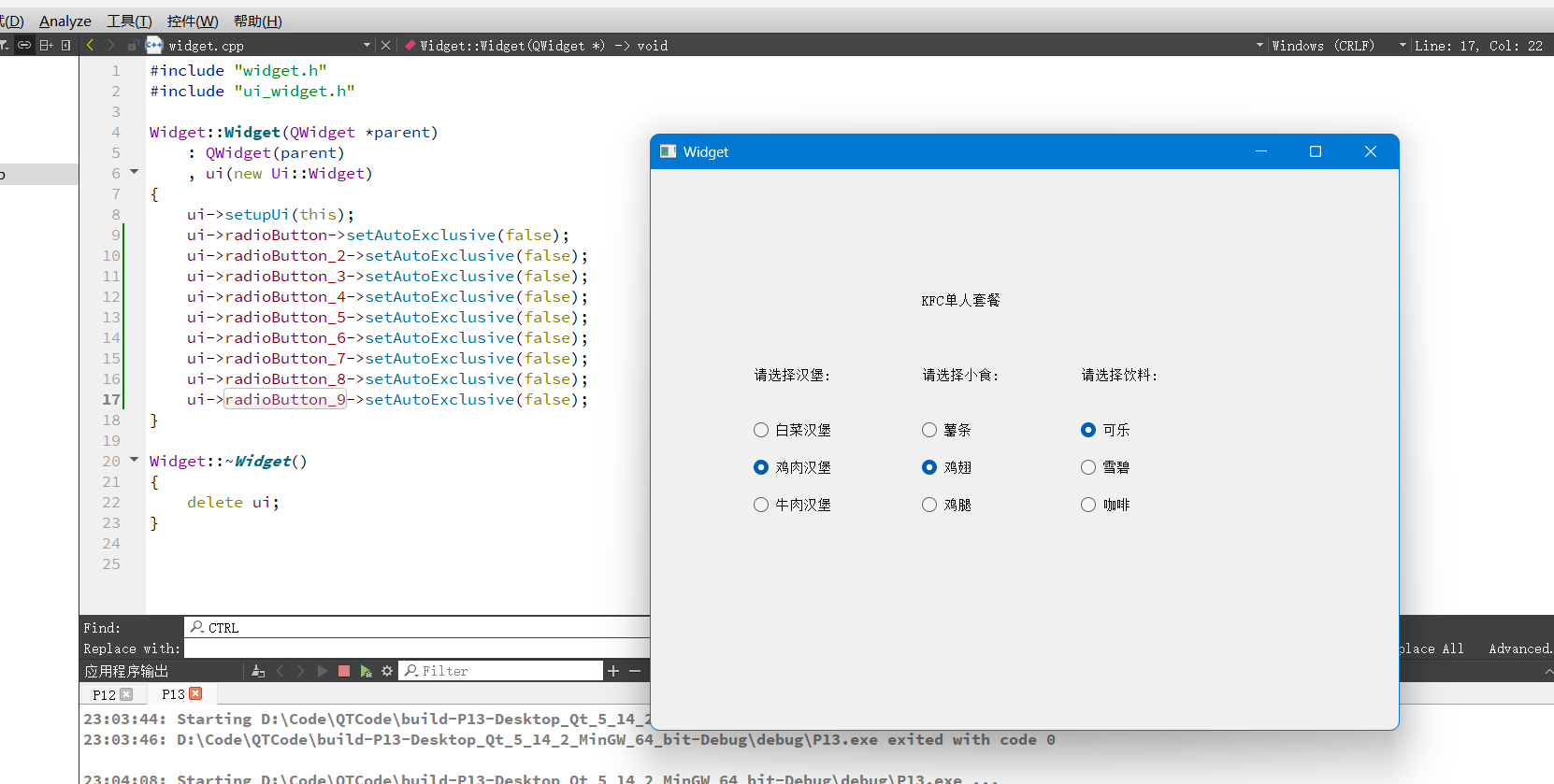Click the go-forward arrow in the editor toolbar

click(111, 45)
